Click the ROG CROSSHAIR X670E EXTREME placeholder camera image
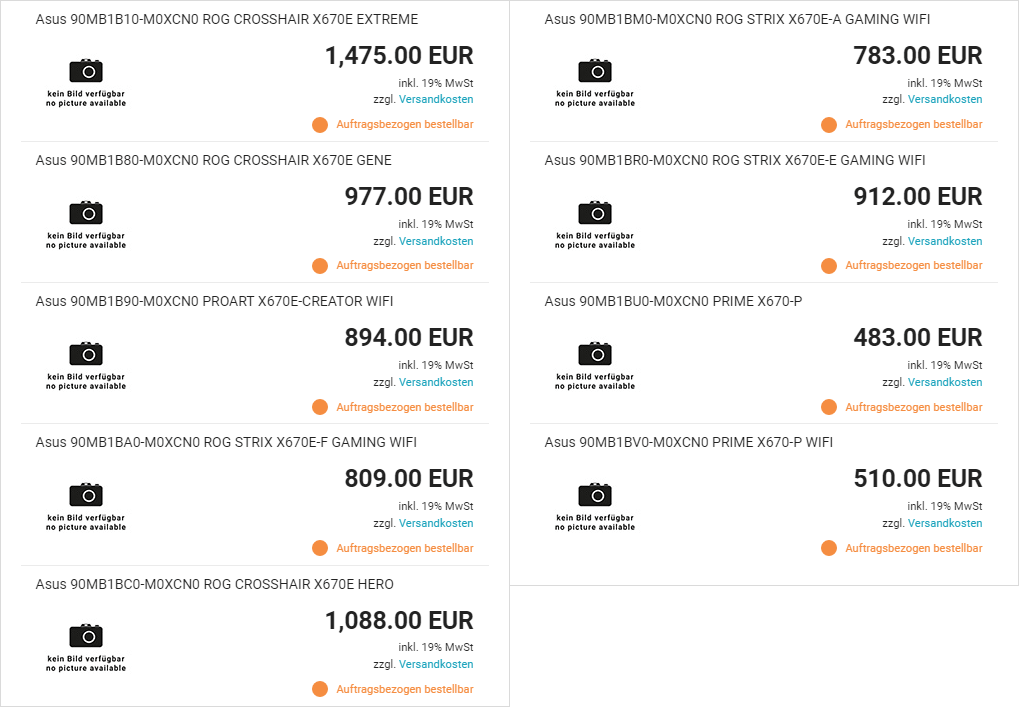This screenshot has width=1019, height=707. [x=86, y=83]
